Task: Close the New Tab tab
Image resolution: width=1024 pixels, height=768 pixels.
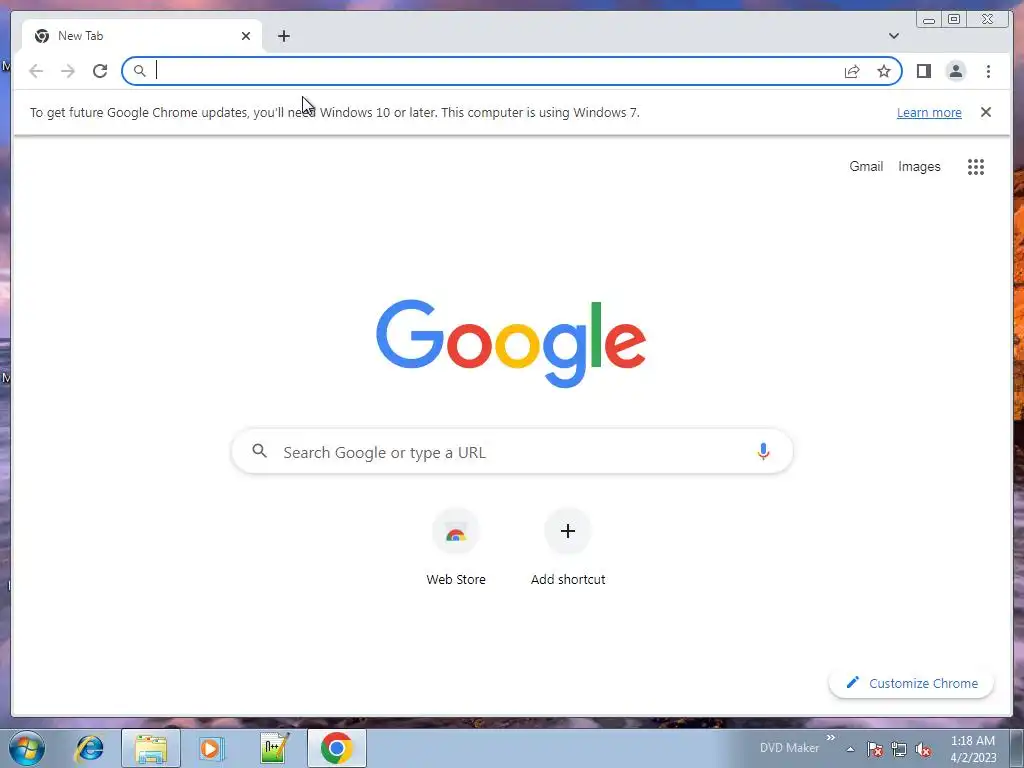Action: (246, 36)
